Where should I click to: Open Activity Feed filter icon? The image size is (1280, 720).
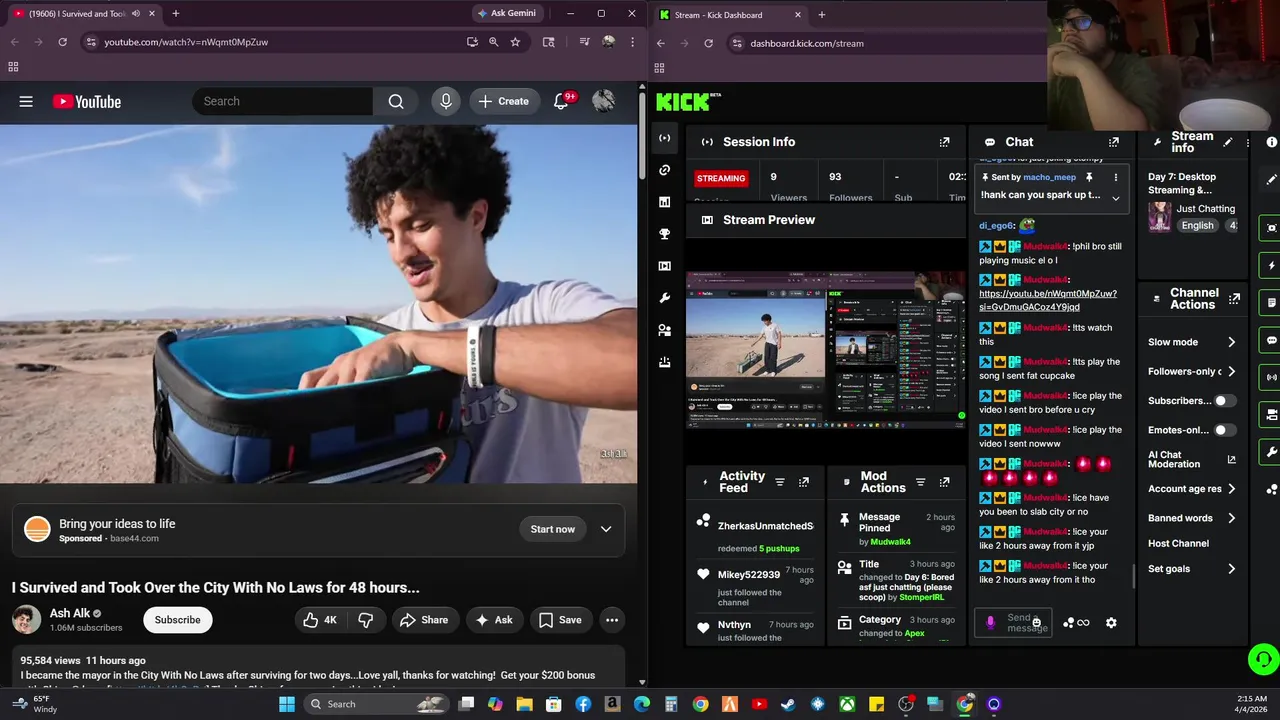click(780, 482)
